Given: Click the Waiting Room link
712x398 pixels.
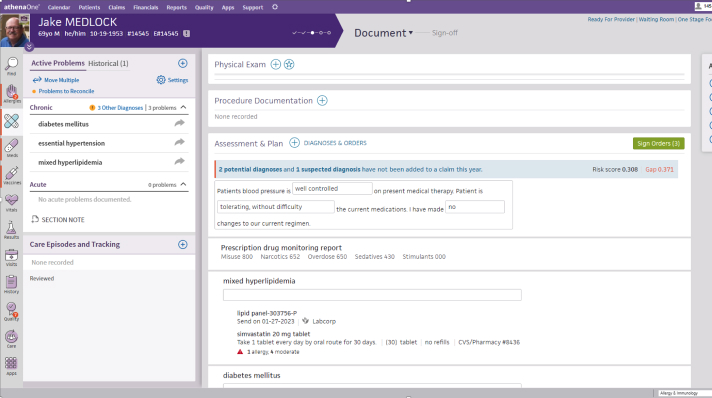Looking at the screenshot, I should tap(656, 20).
